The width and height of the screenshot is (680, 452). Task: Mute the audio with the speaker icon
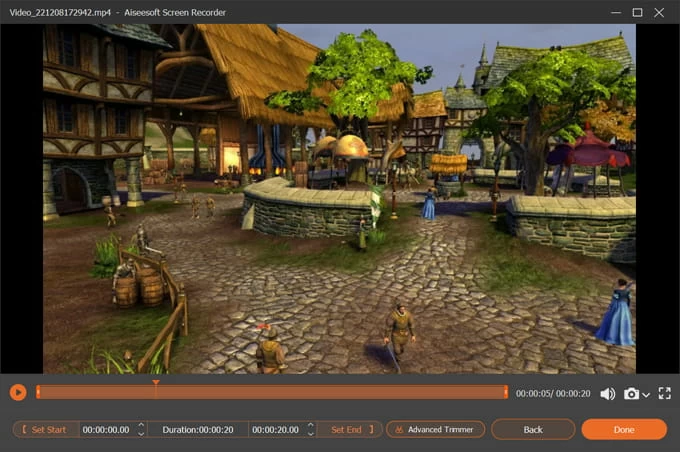607,394
